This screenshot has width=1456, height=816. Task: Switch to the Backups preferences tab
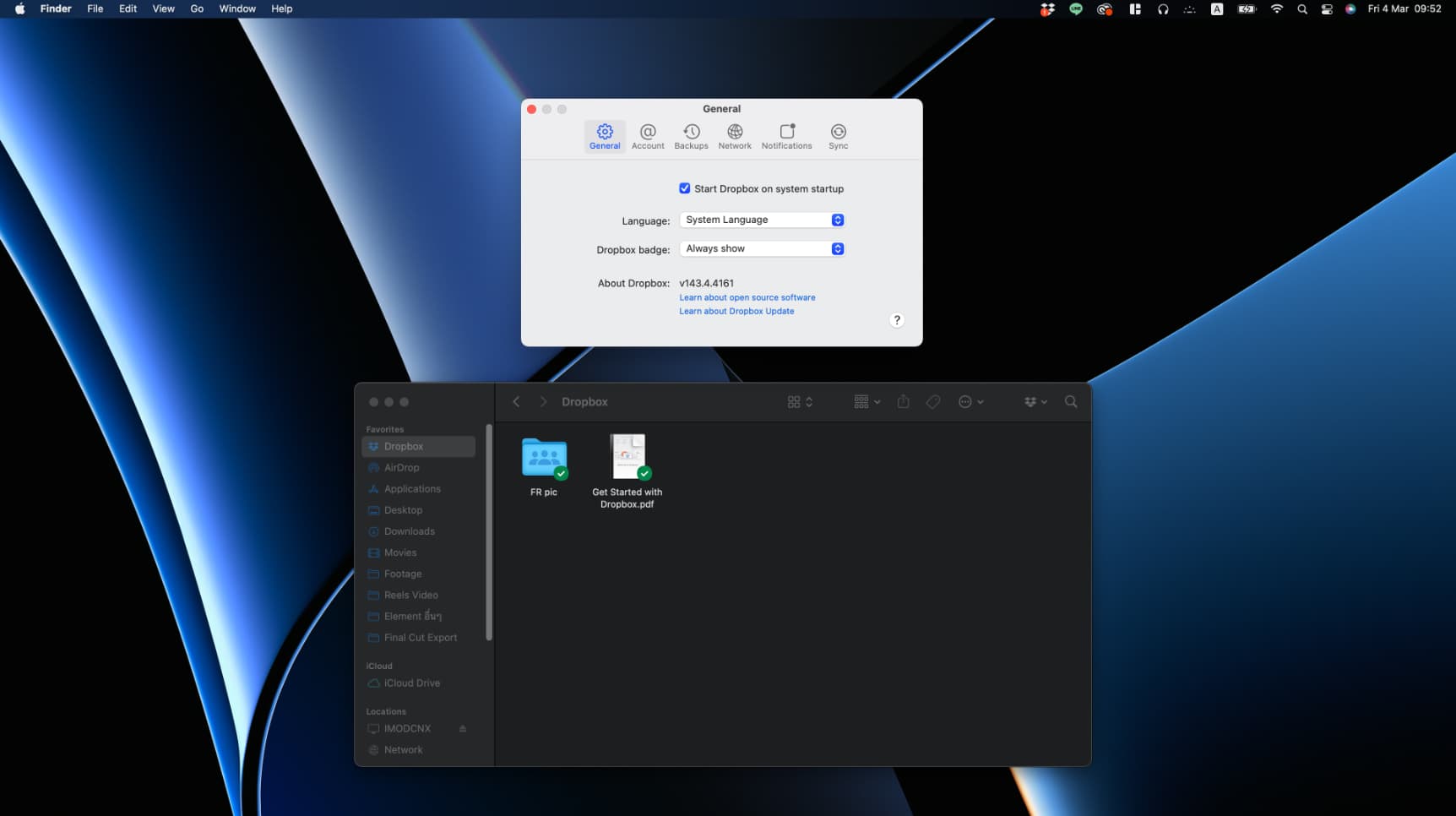coord(691,136)
